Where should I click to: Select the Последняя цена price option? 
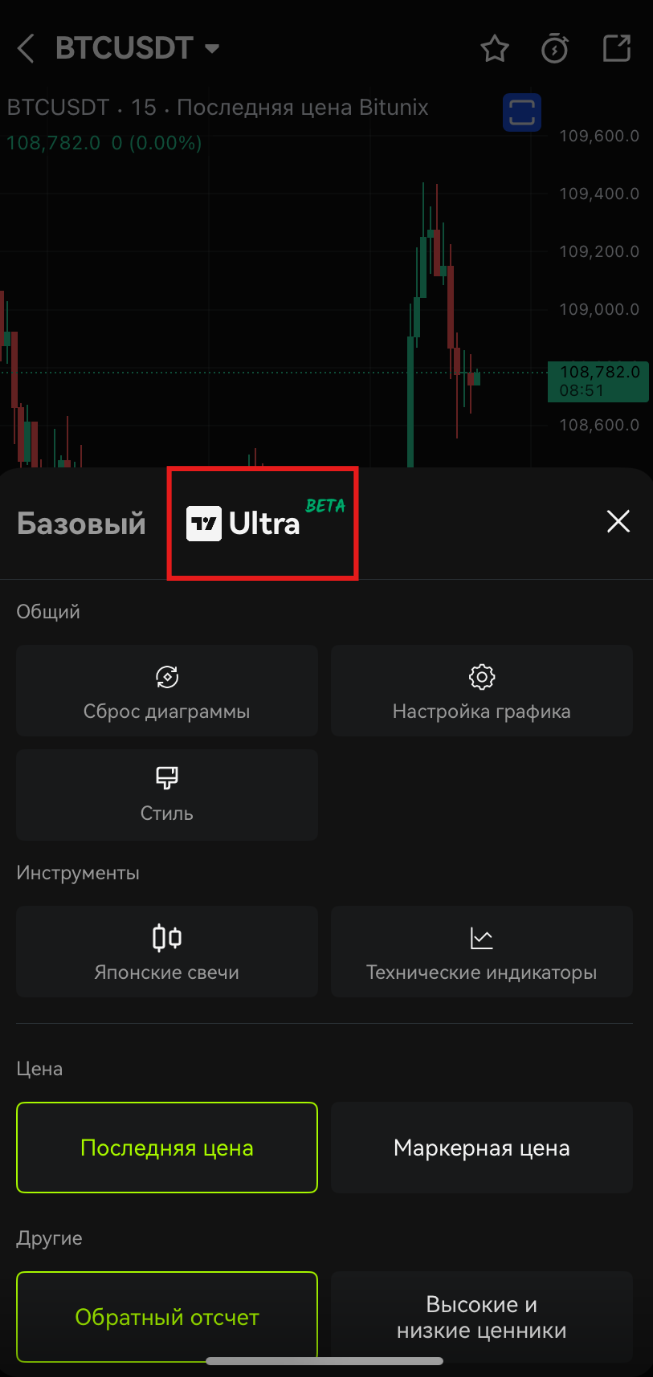tap(167, 1148)
